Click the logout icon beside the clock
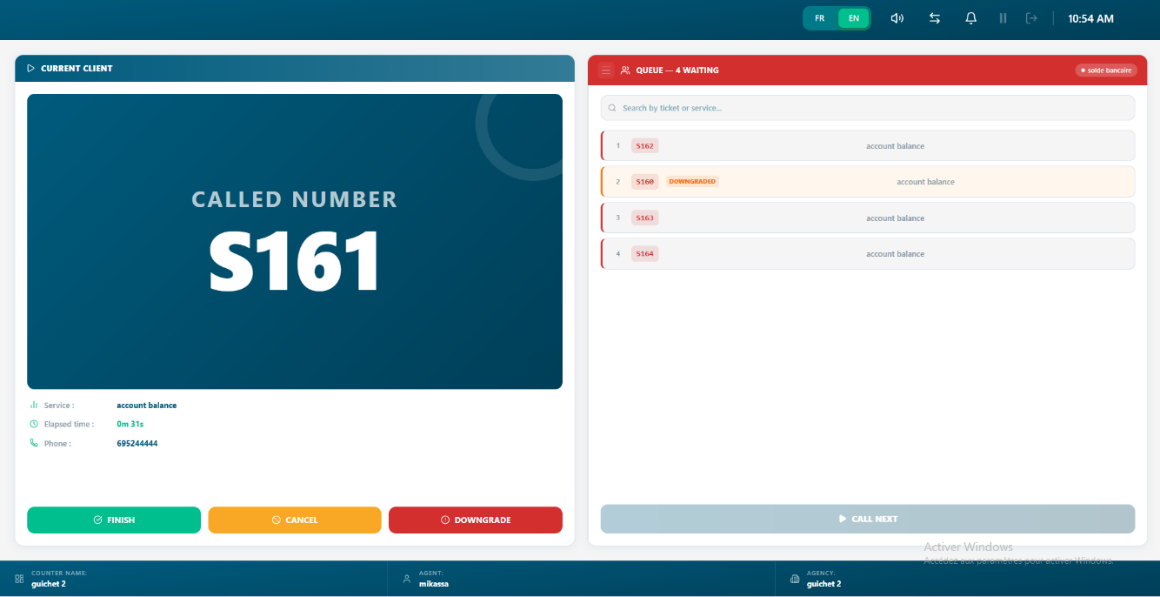This screenshot has height=597, width=1160. click(x=1031, y=18)
